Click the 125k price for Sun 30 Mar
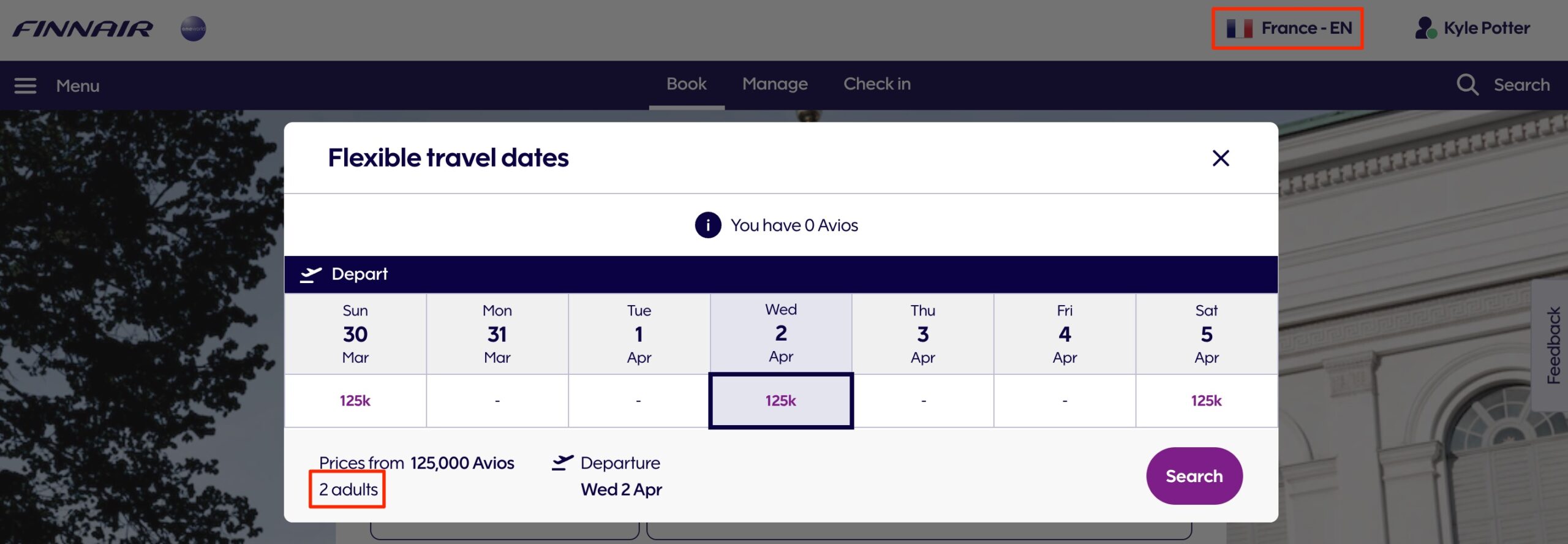The image size is (1568, 544). (x=355, y=401)
